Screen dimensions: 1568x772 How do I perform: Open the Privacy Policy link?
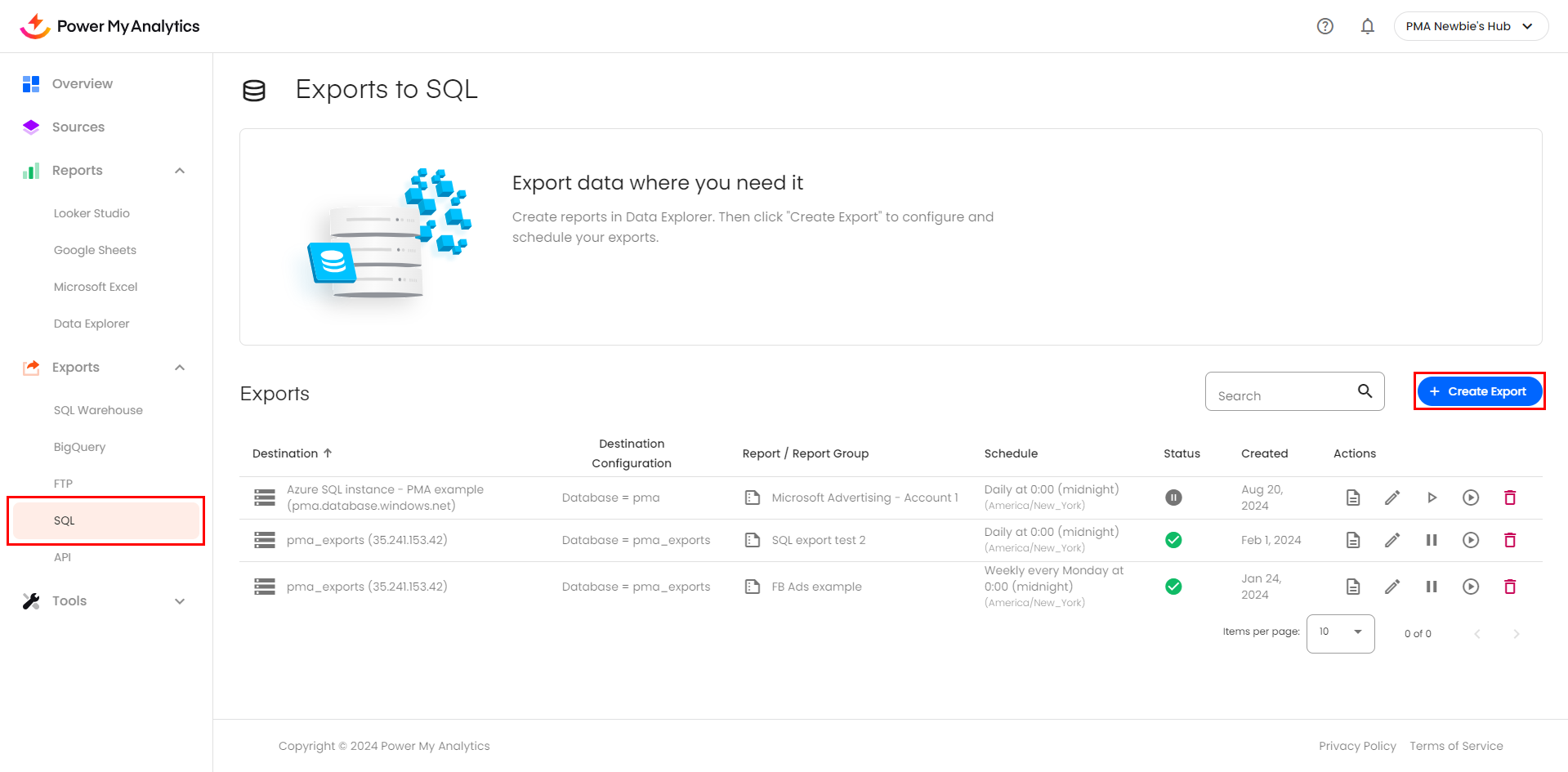click(x=1356, y=746)
